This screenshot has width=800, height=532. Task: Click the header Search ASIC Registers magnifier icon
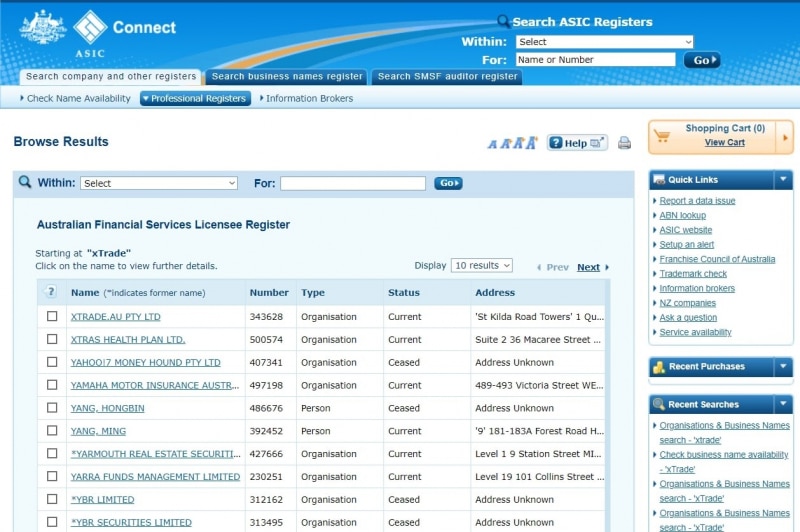click(x=504, y=21)
